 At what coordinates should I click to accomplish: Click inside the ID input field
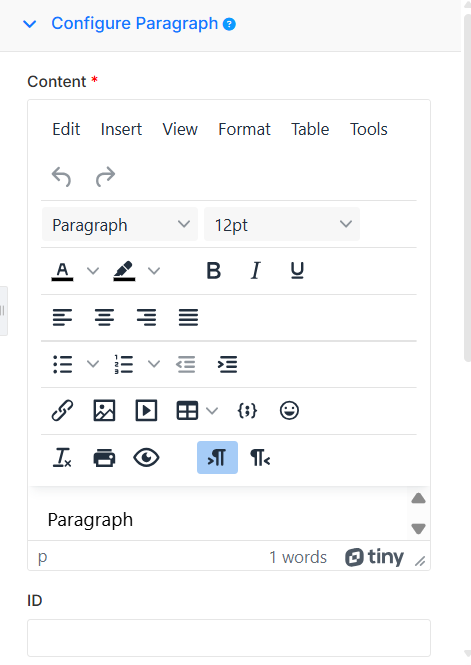point(229,638)
